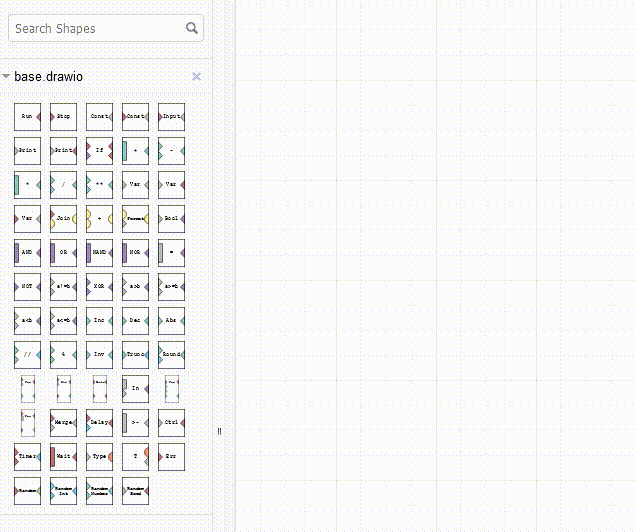Pick the Input block from library

click(171, 117)
